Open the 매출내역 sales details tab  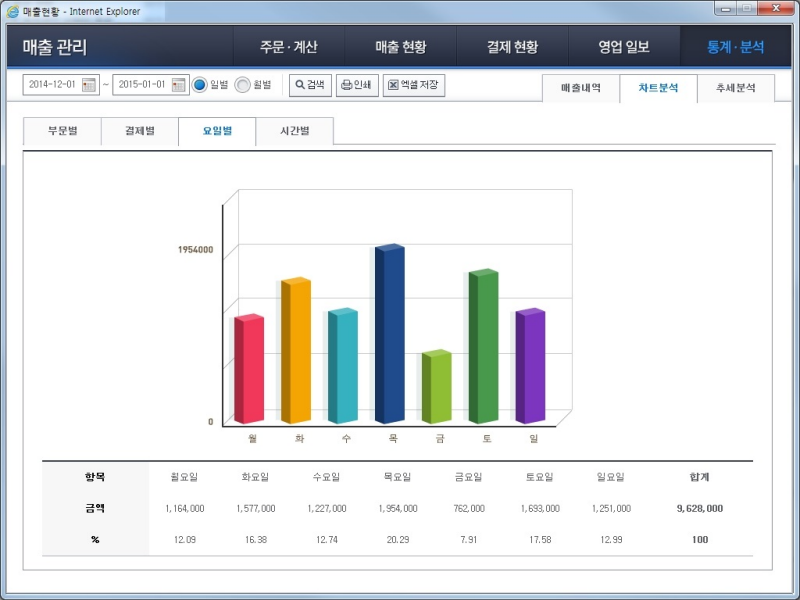[581, 88]
